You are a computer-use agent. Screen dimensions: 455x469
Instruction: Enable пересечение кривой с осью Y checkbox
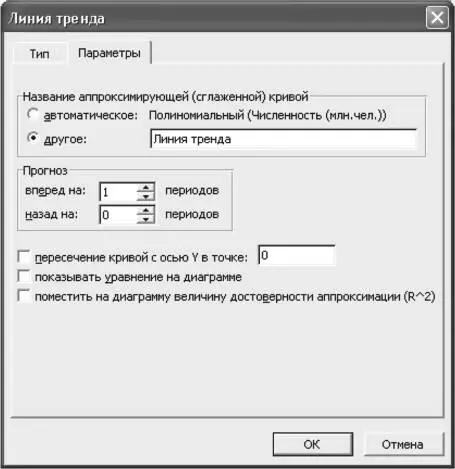[x=24, y=257]
